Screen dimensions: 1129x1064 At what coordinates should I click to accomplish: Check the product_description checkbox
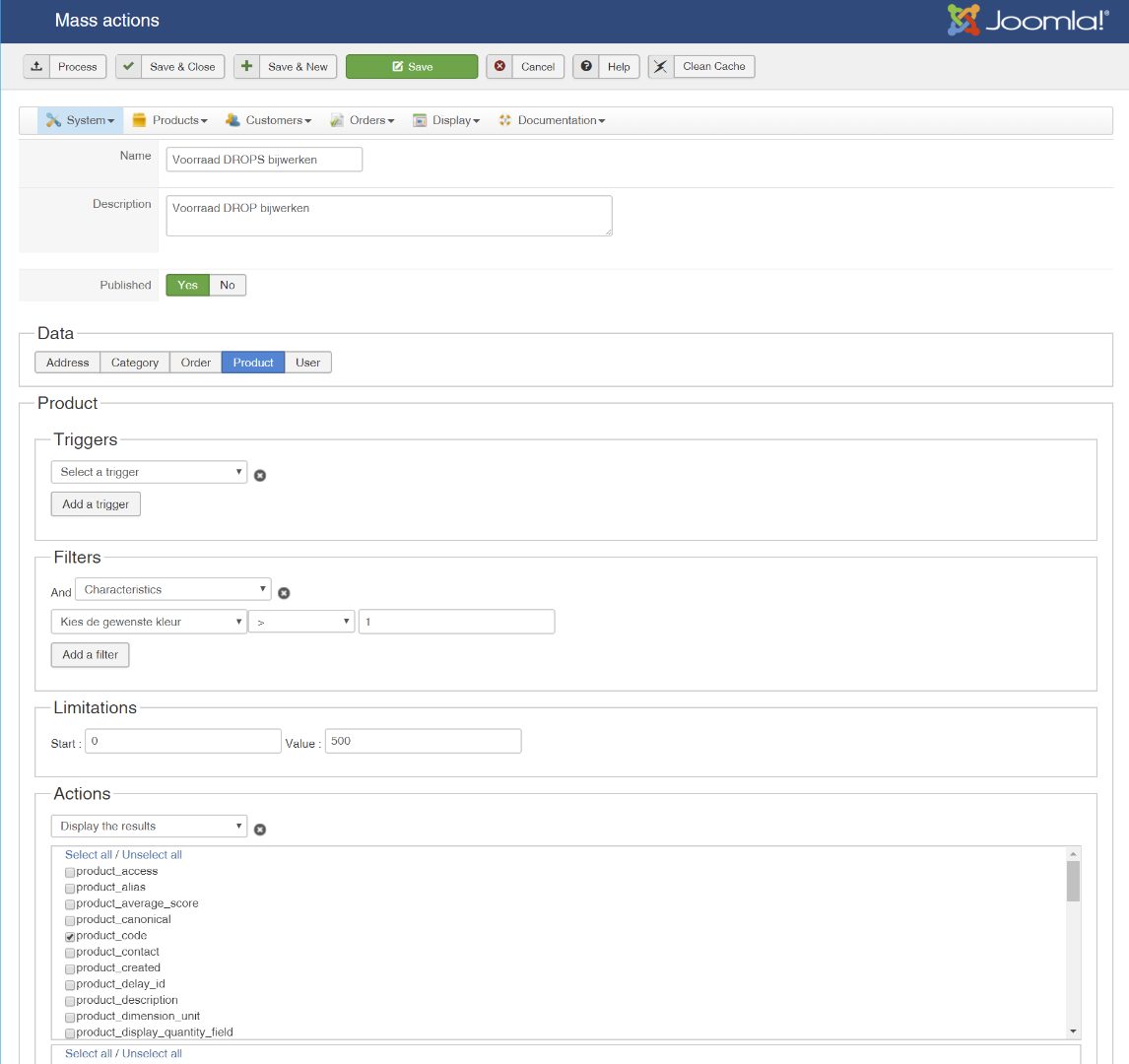click(70, 1001)
